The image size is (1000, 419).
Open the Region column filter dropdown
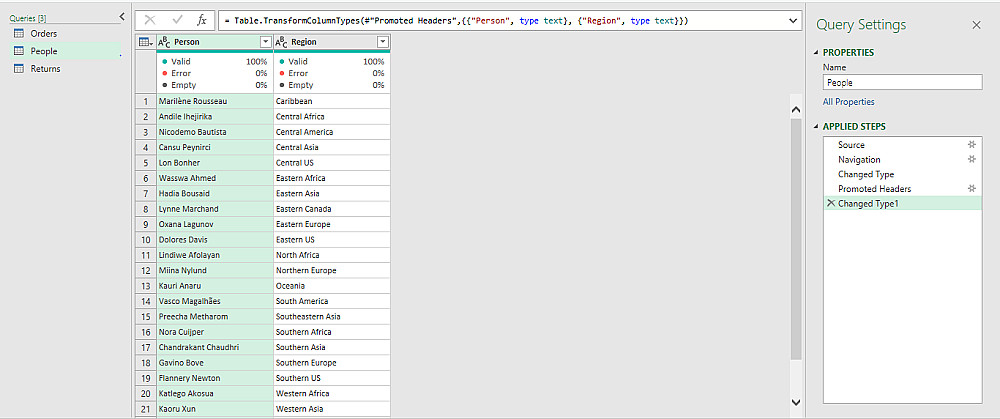pyautogui.click(x=382, y=42)
